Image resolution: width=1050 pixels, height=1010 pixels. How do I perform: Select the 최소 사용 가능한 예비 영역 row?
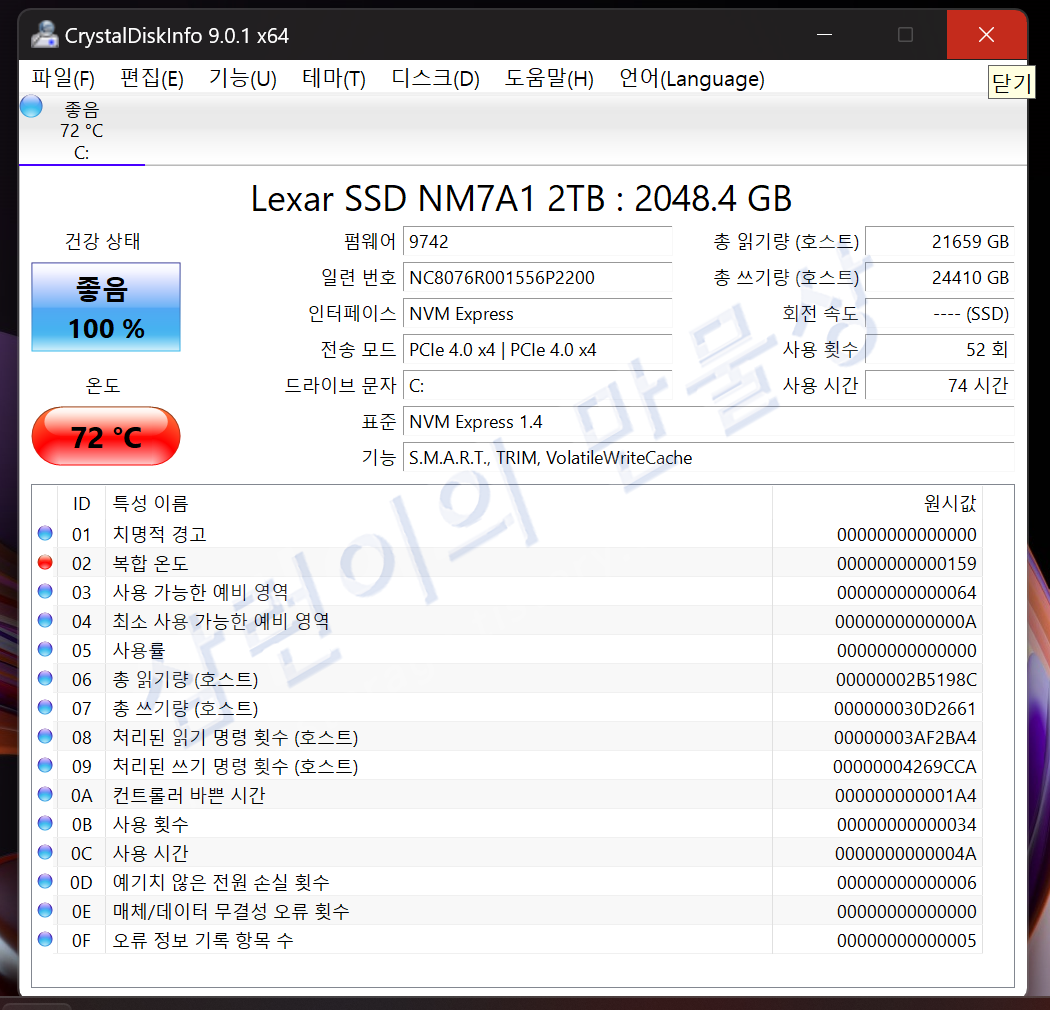[508, 621]
